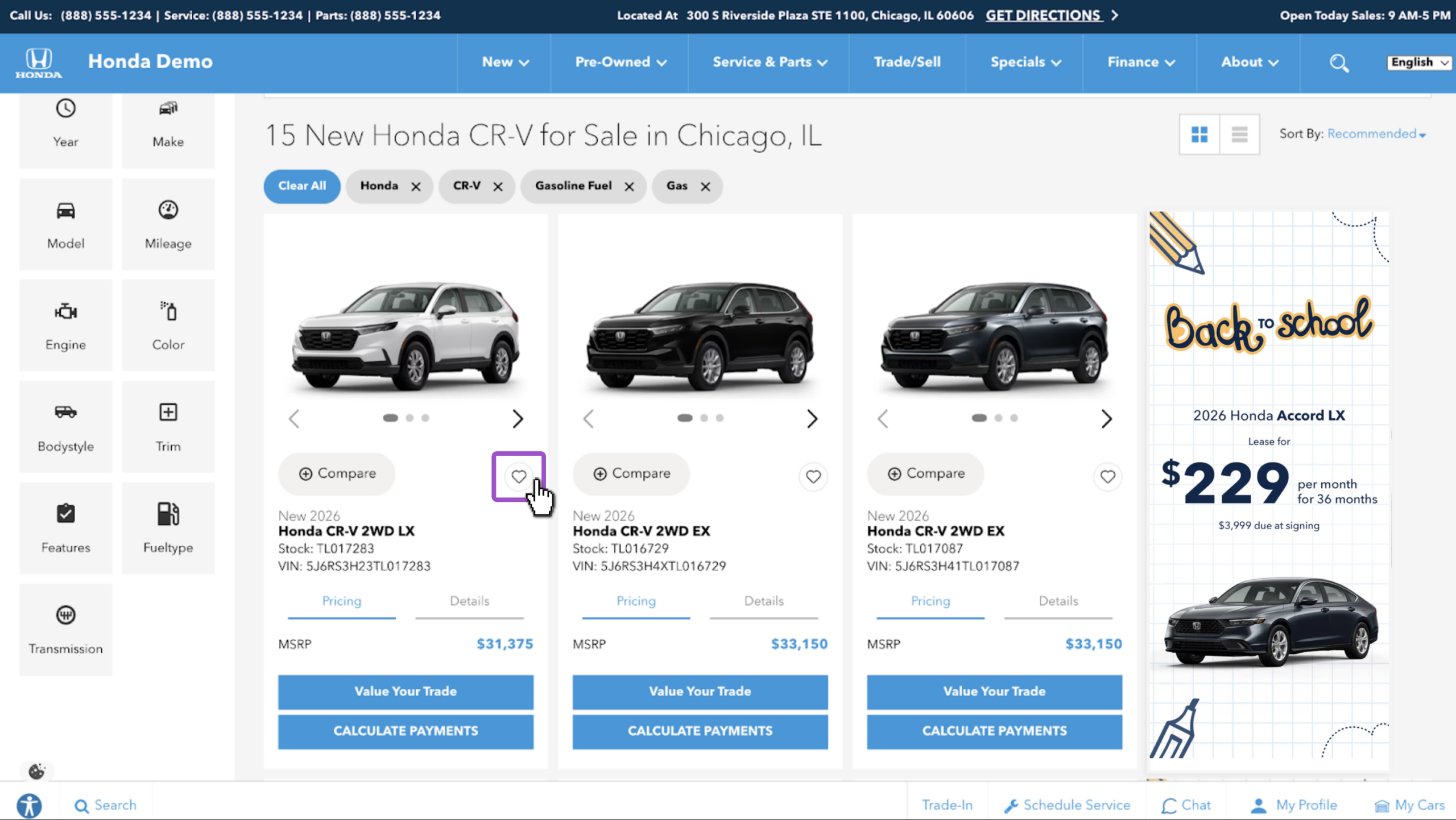Image resolution: width=1456 pixels, height=820 pixels.
Task: Open the Mileage filter tile
Action: 168,224
